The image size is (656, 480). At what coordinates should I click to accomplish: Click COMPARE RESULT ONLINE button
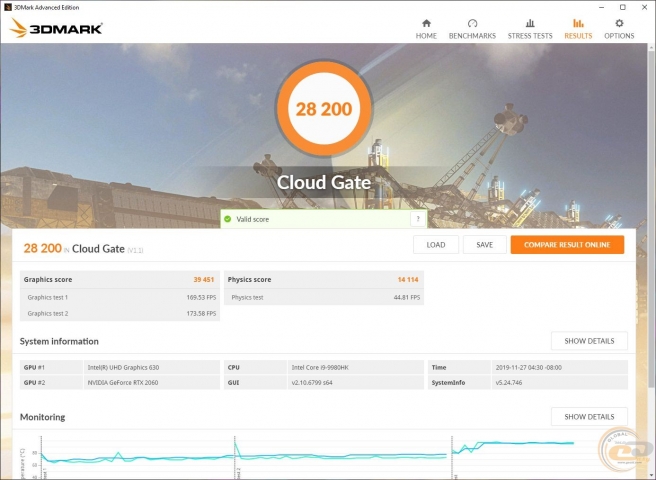pos(567,245)
